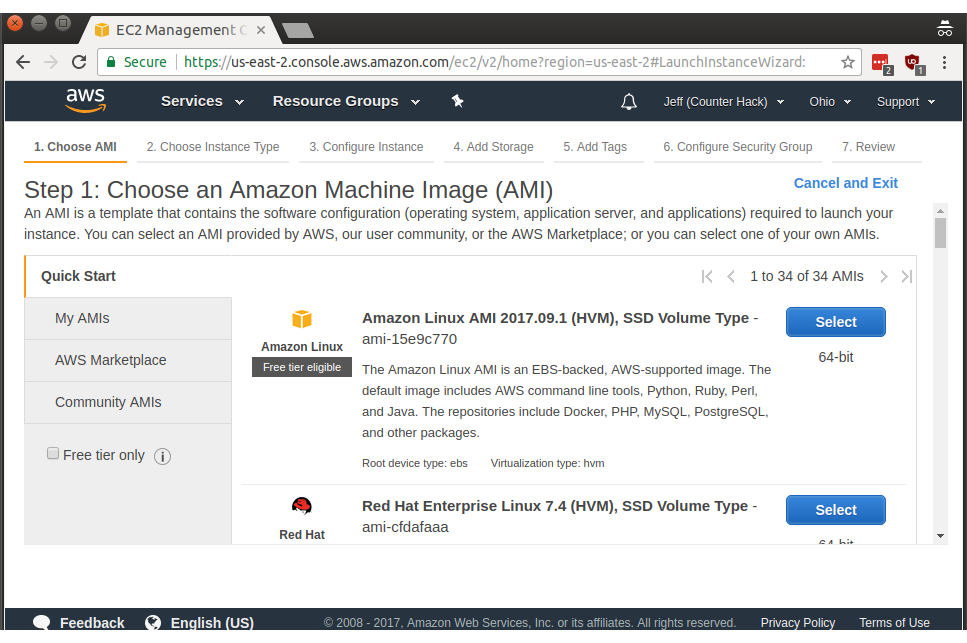
Task: Go to next page of AMIs
Action: 884,276
